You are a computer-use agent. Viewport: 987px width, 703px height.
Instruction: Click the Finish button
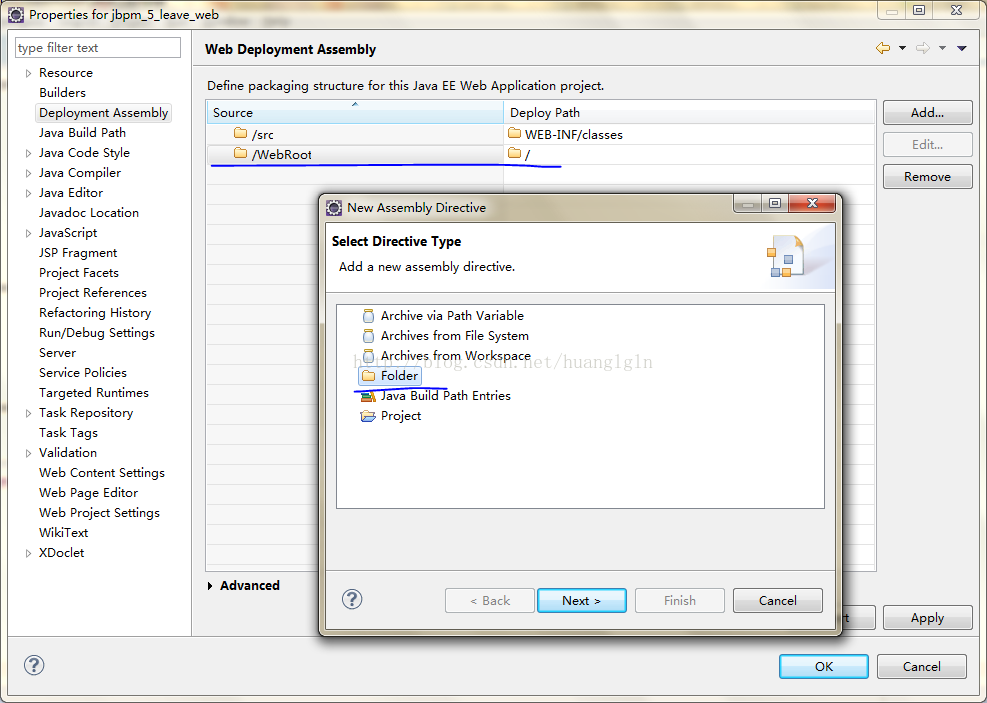click(680, 600)
